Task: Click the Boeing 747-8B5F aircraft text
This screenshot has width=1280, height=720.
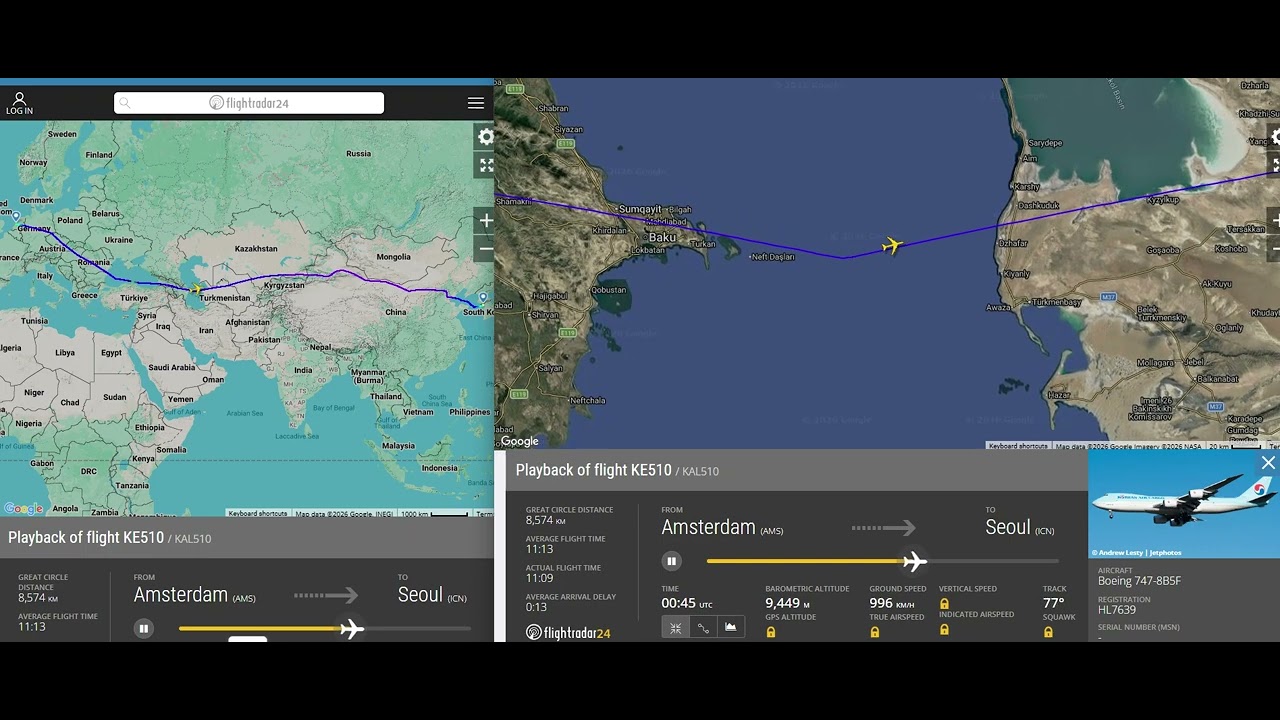Action: pos(1139,581)
